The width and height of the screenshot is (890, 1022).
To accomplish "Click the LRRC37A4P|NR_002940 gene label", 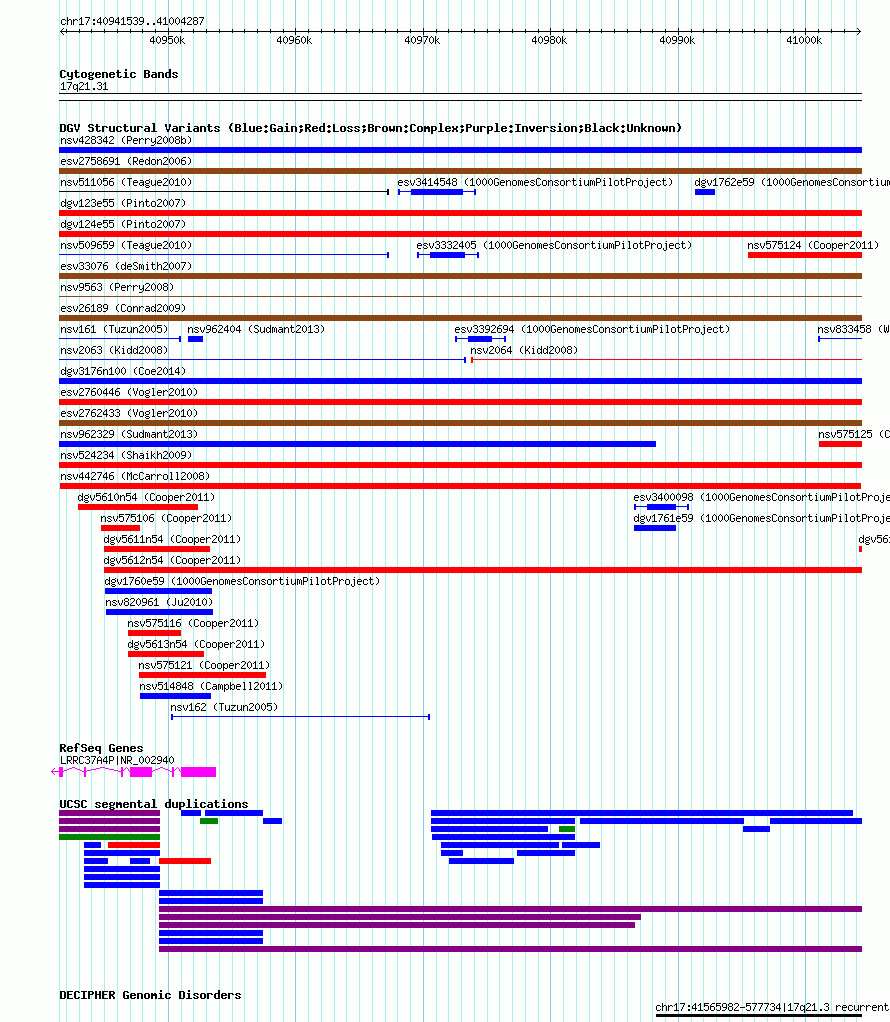I will point(117,760).
